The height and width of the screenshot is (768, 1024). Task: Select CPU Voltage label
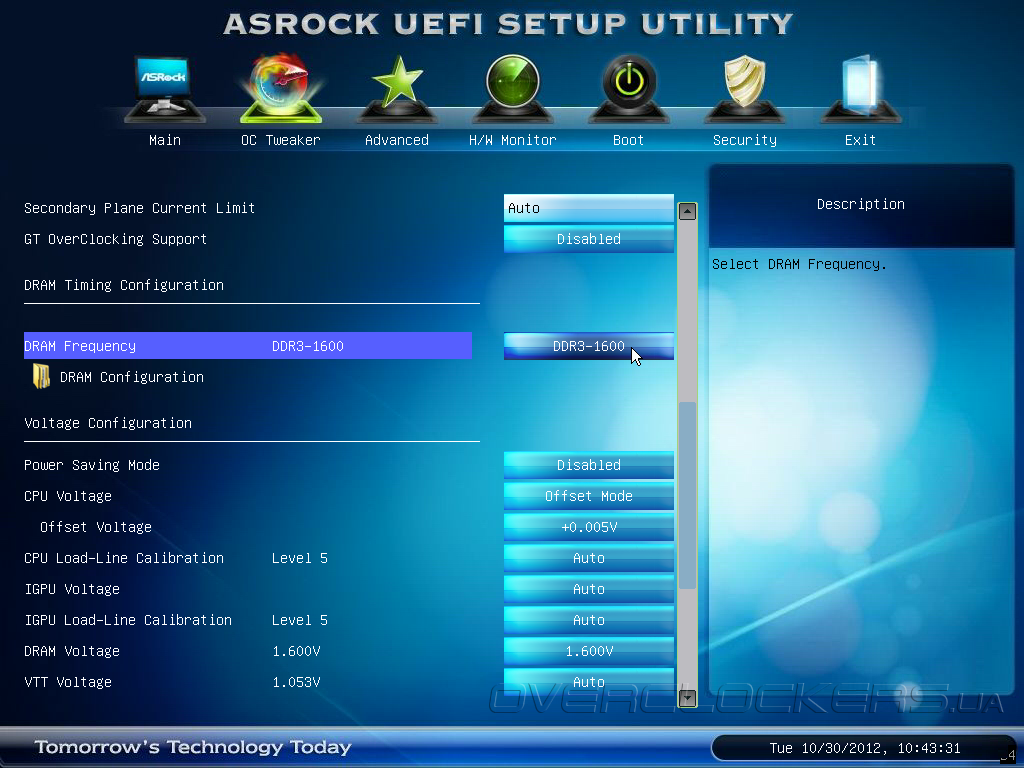[x=67, y=496]
